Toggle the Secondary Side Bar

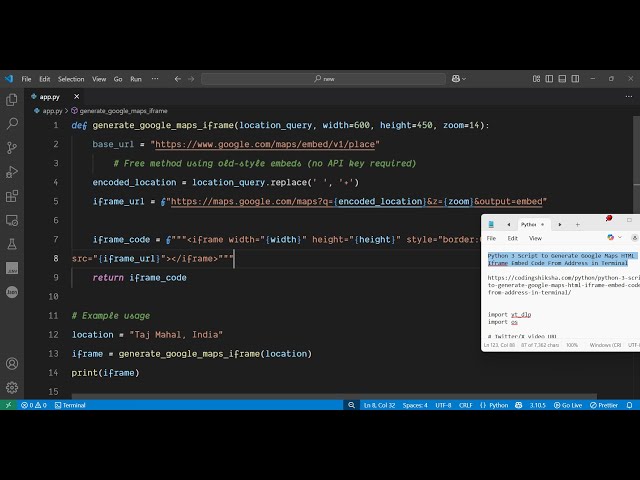(x=575, y=79)
